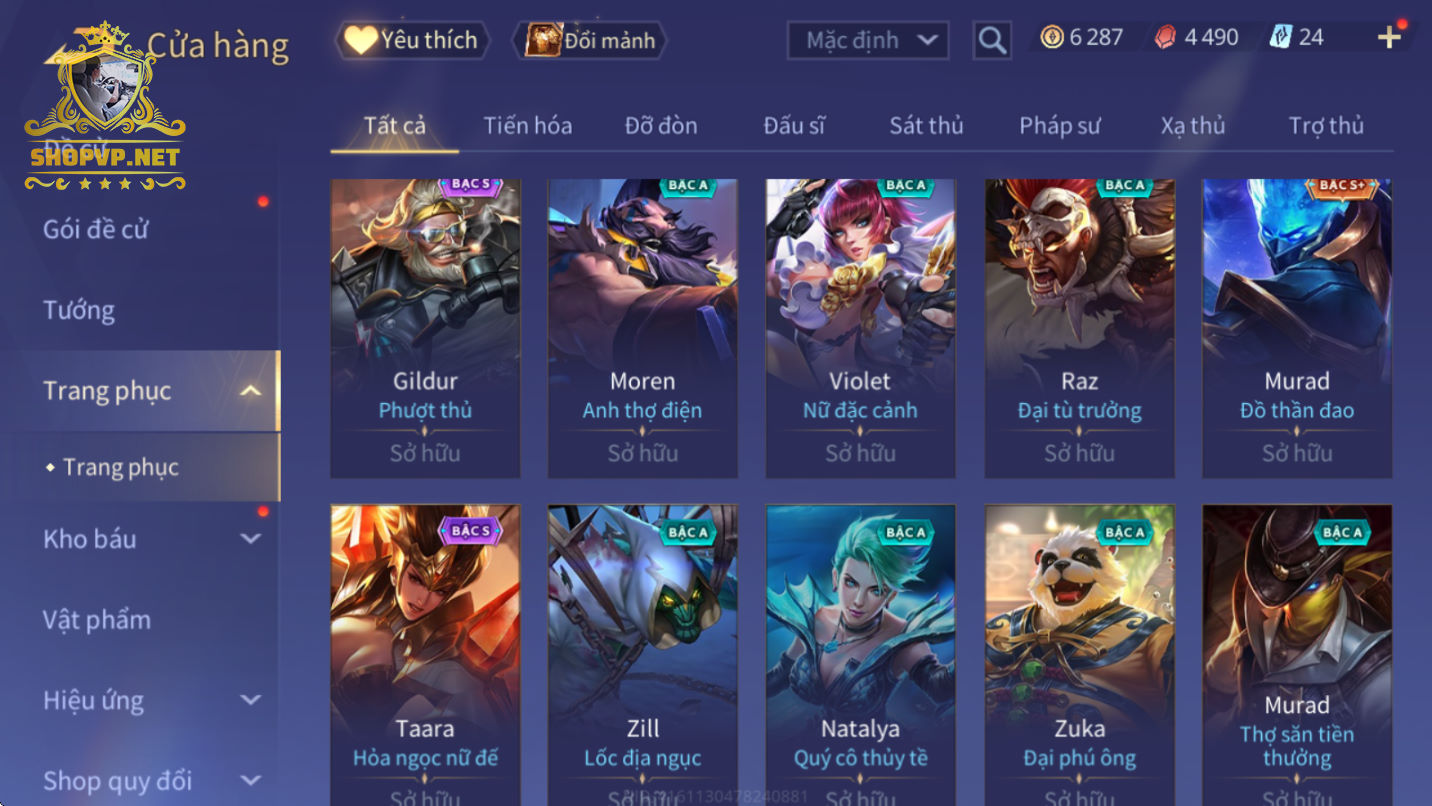Click the magnifying glass search icon

(991, 40)
